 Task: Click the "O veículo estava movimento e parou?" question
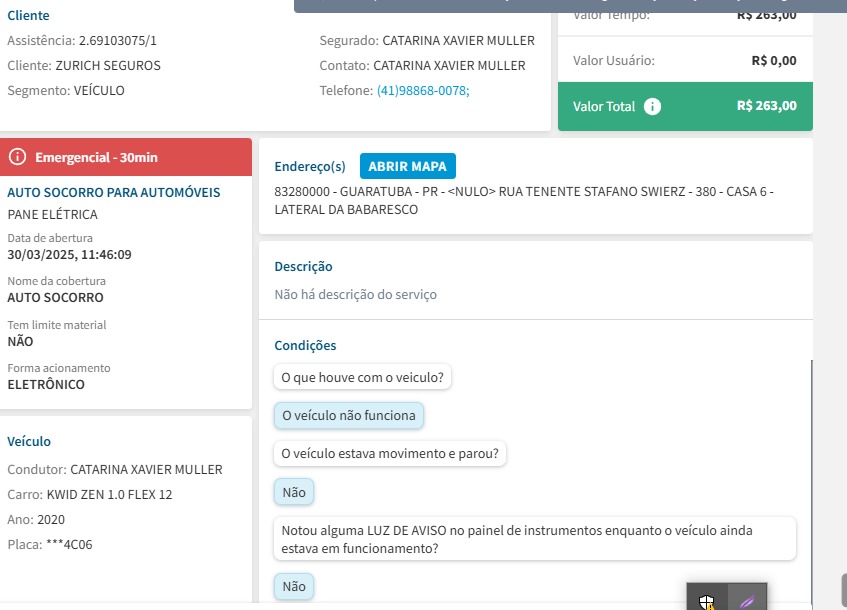[x=390, y=453]
